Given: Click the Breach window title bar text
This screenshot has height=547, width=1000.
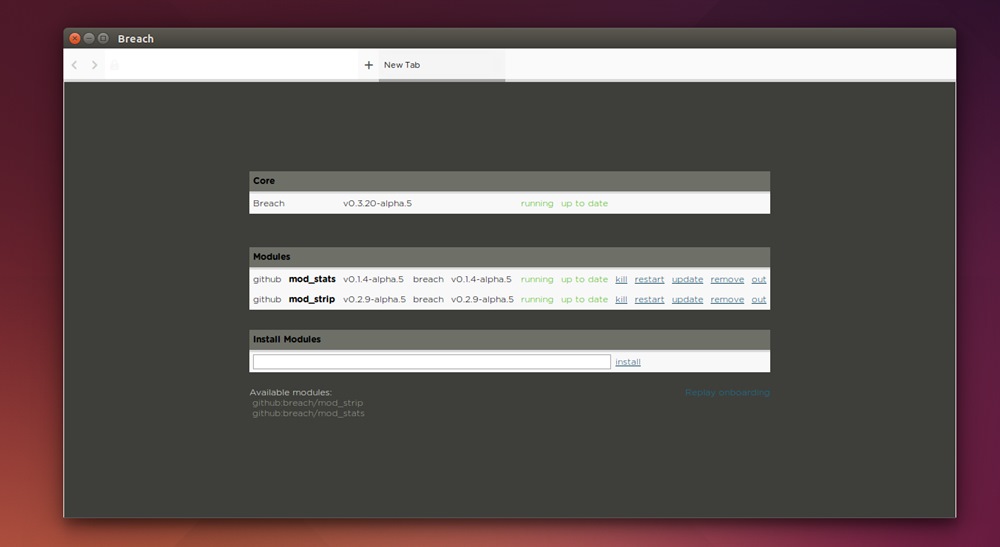Looking at the screenshot, I should (x=135, y=39).
